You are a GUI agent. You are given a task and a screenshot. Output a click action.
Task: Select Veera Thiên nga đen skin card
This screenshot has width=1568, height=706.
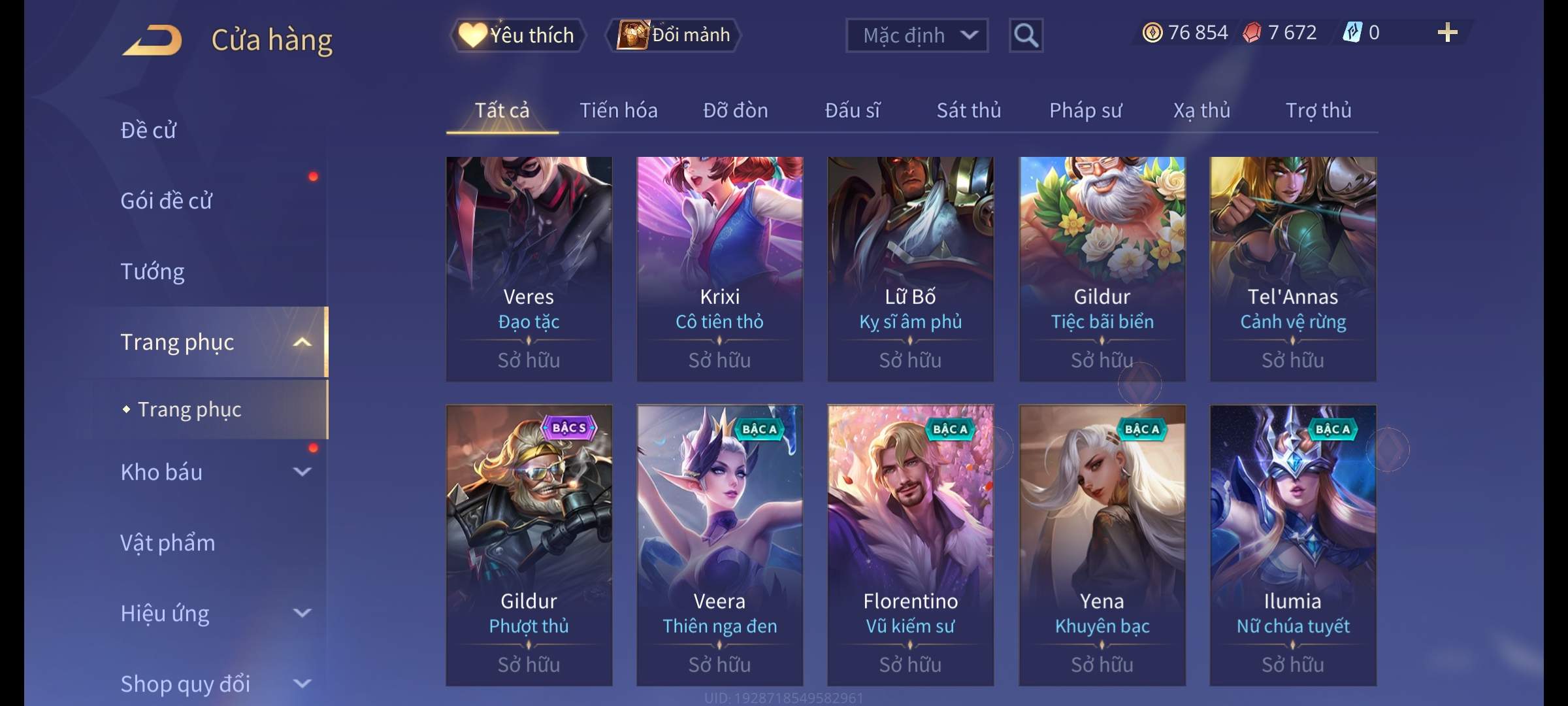pyautogui.click(x=719, y=545)
